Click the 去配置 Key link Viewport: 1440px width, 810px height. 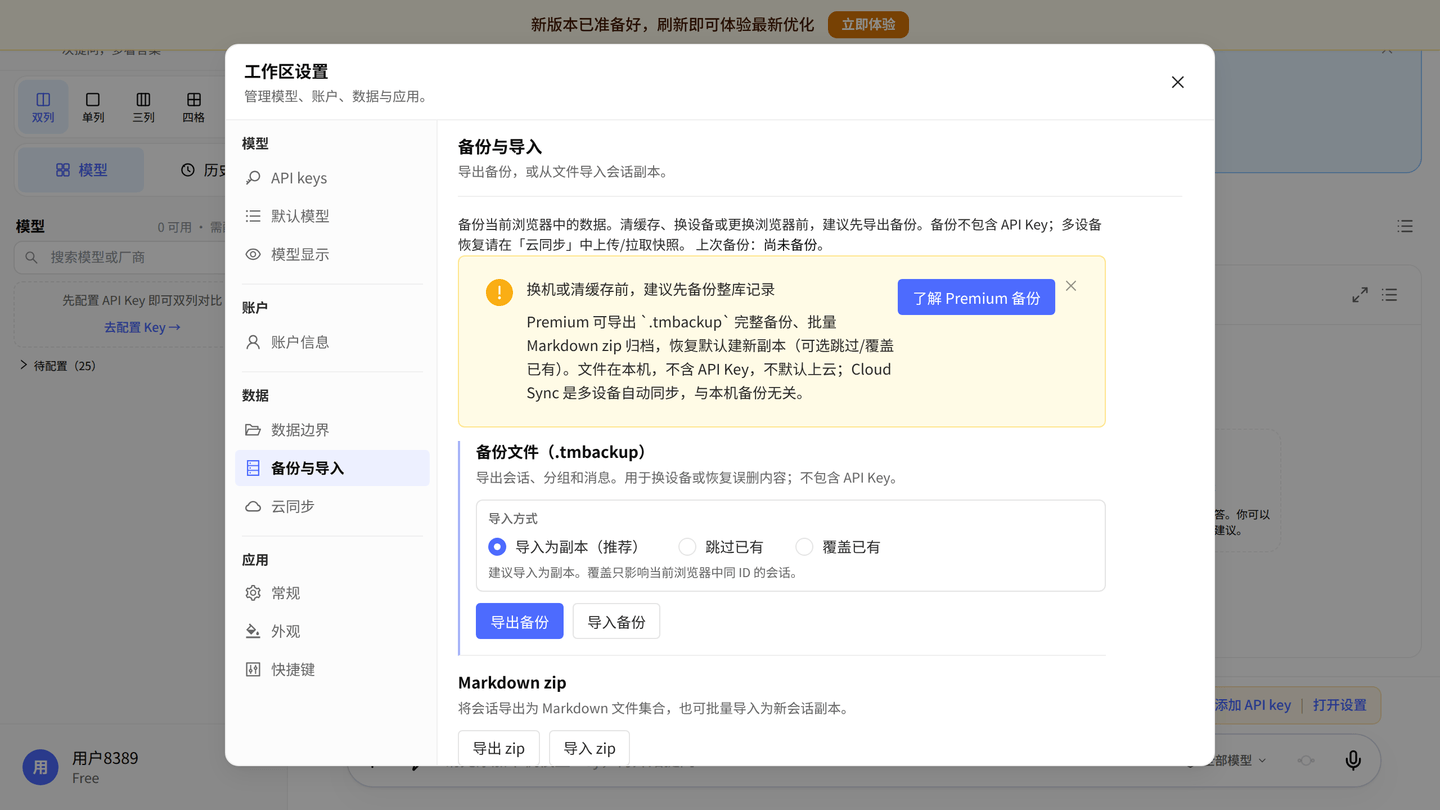142,327
